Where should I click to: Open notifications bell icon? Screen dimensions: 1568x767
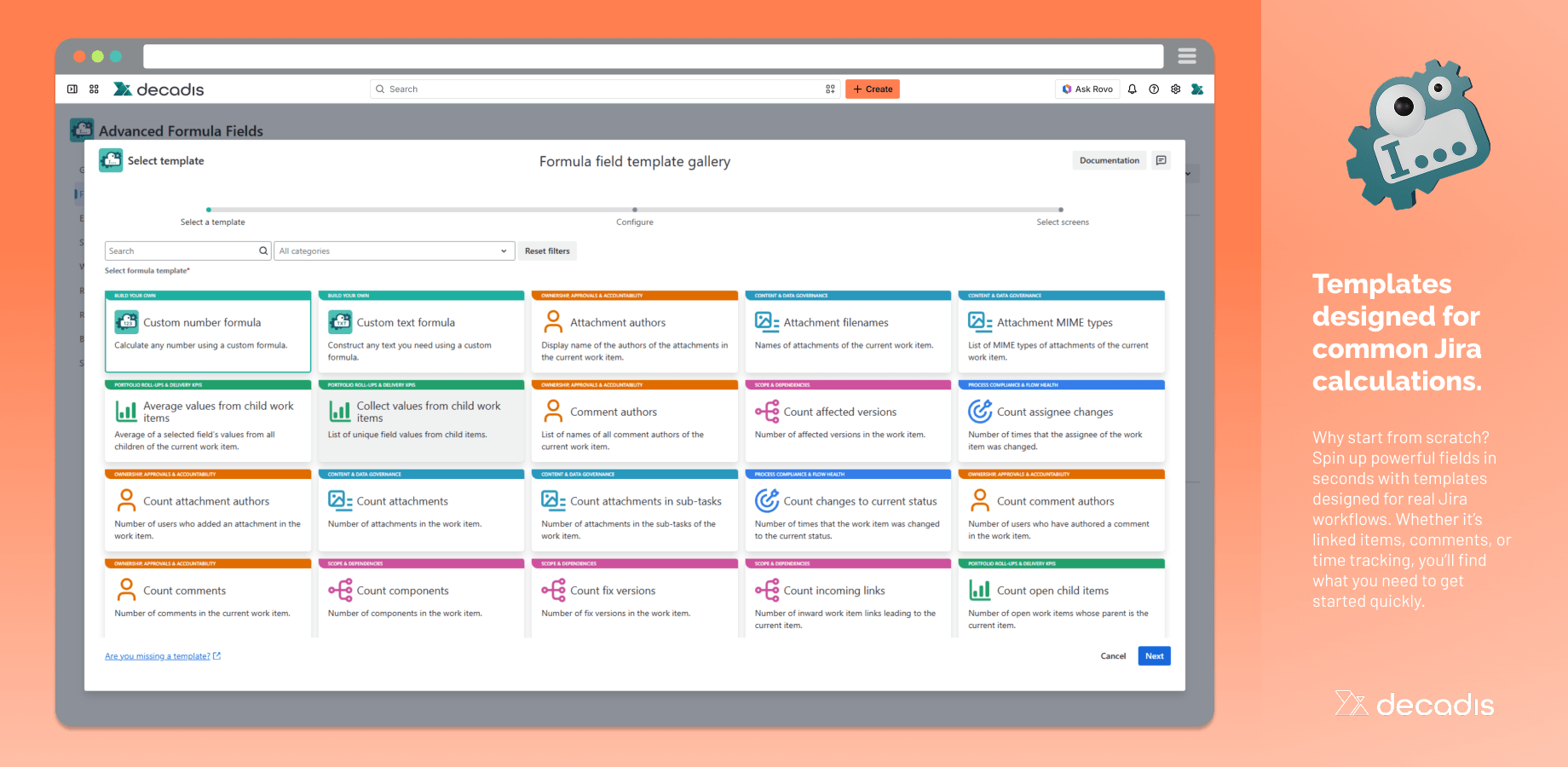tap(1132, 89)
